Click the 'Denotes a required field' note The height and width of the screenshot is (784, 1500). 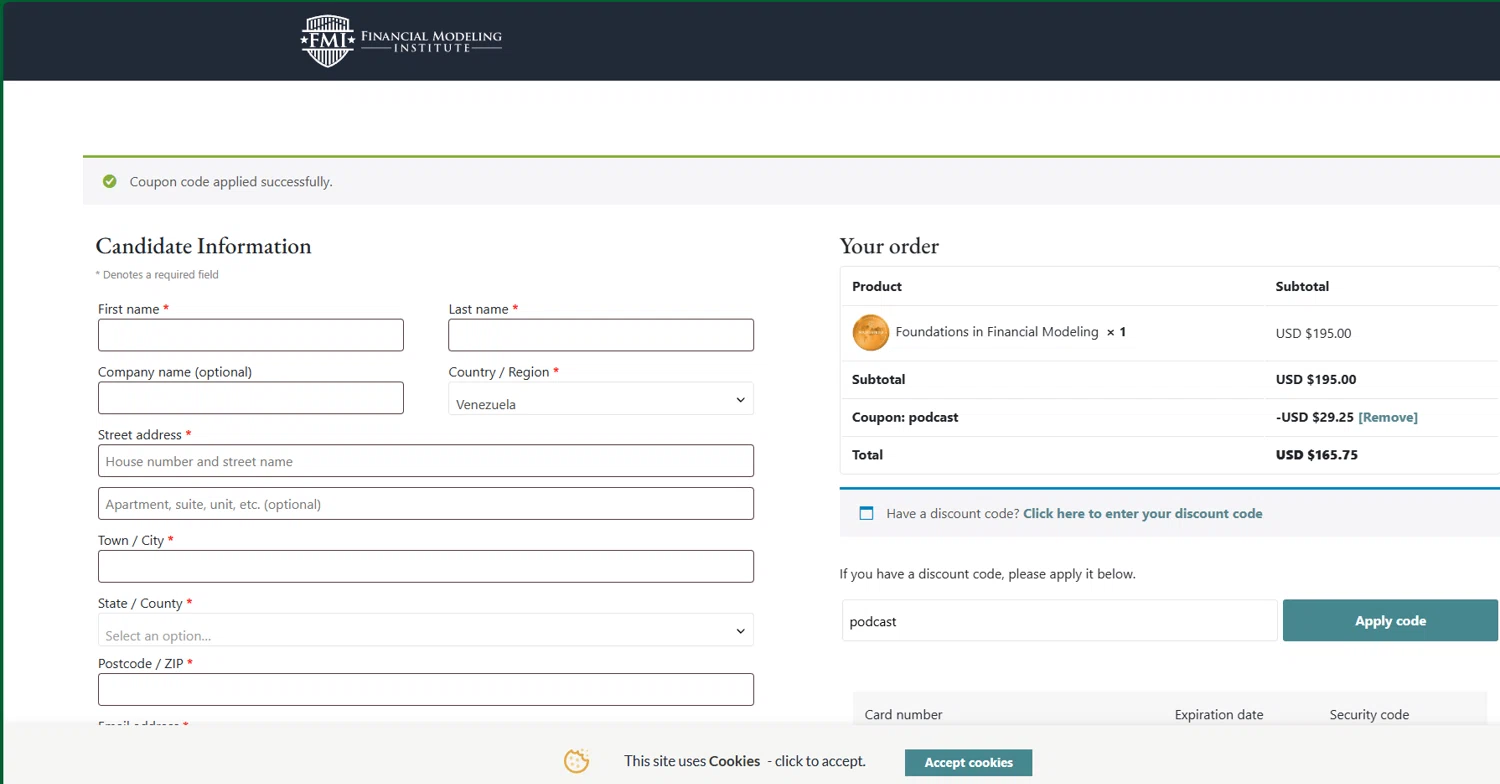(x=157, y=274)
